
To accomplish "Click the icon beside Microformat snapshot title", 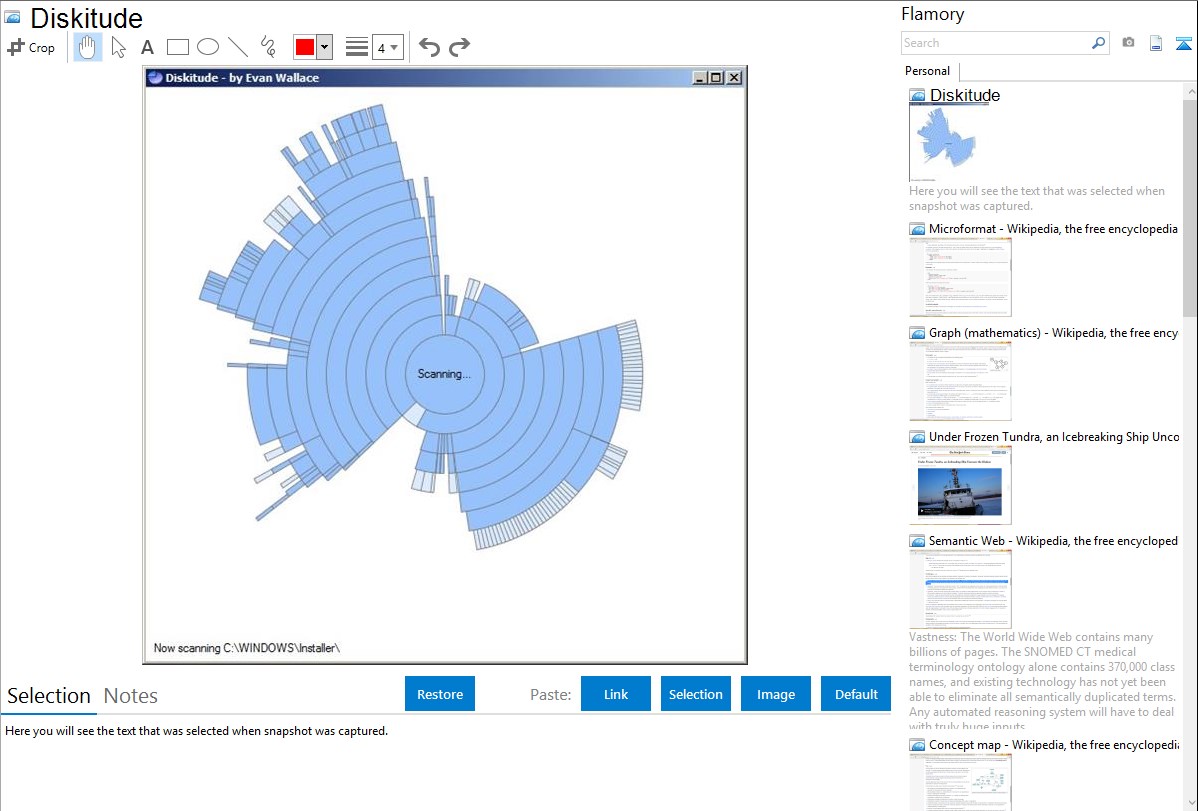I will [x=918, y=229].
